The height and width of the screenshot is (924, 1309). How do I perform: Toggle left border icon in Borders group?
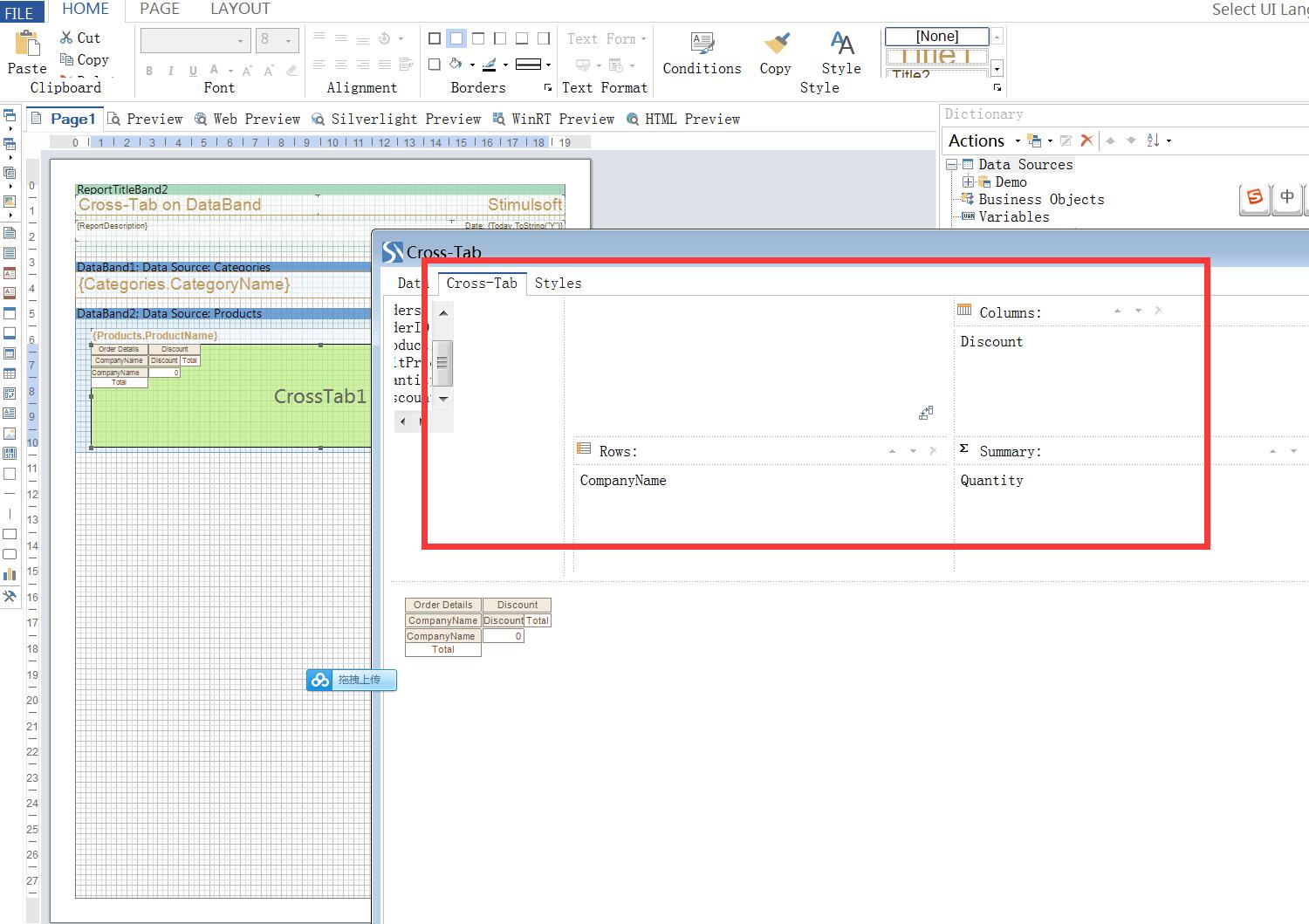coord(500,38)
